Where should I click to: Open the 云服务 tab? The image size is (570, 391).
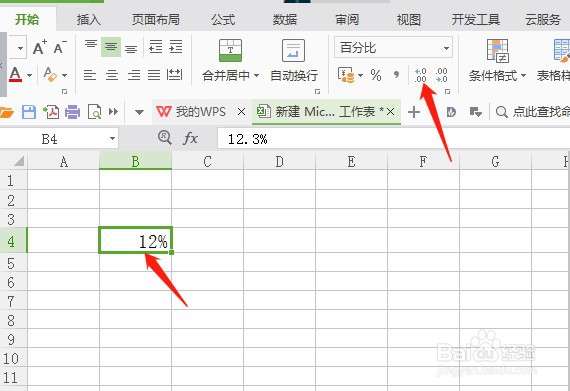(543, 20)
